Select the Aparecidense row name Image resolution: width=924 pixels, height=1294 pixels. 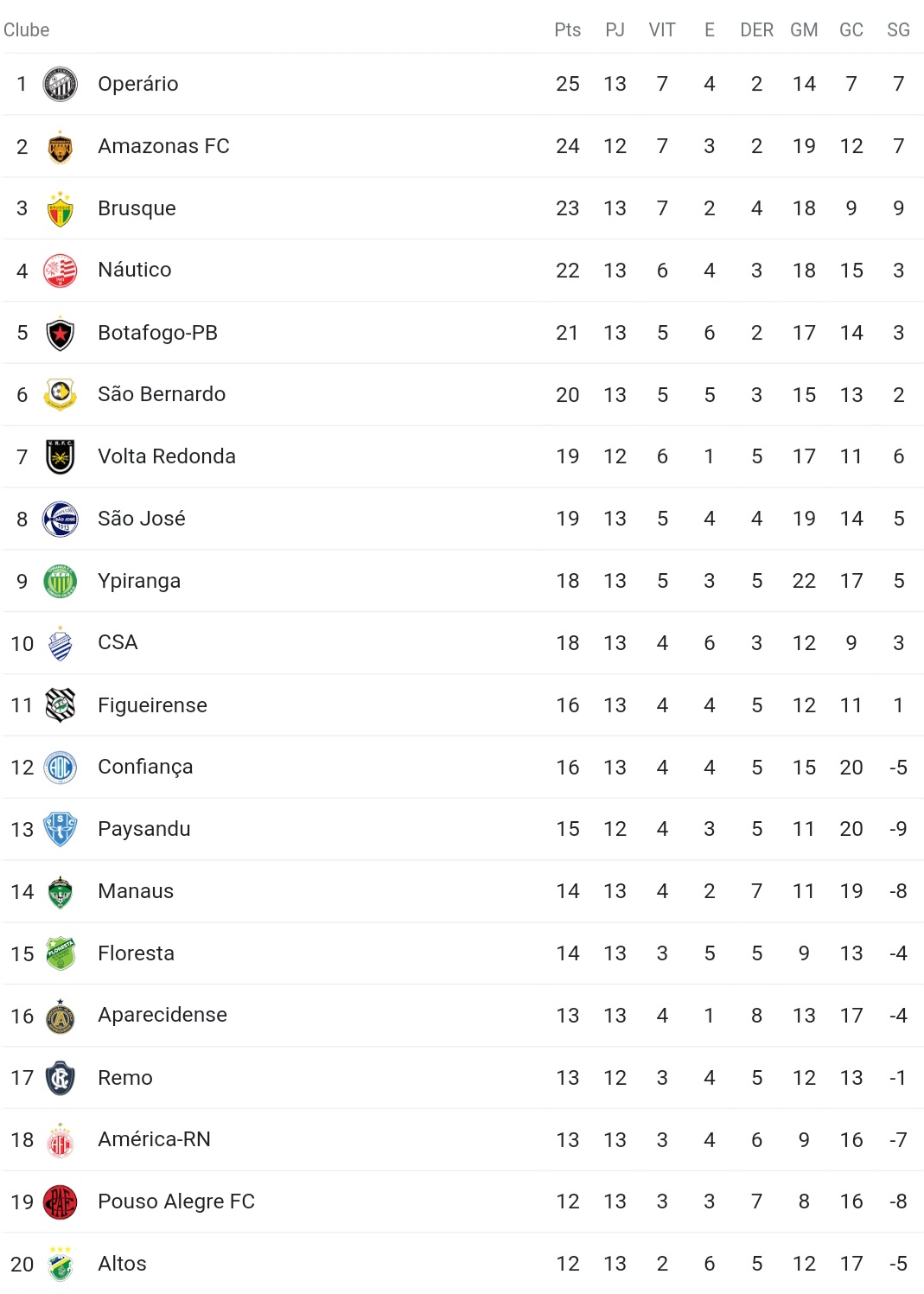click(x=162, y=1015)
